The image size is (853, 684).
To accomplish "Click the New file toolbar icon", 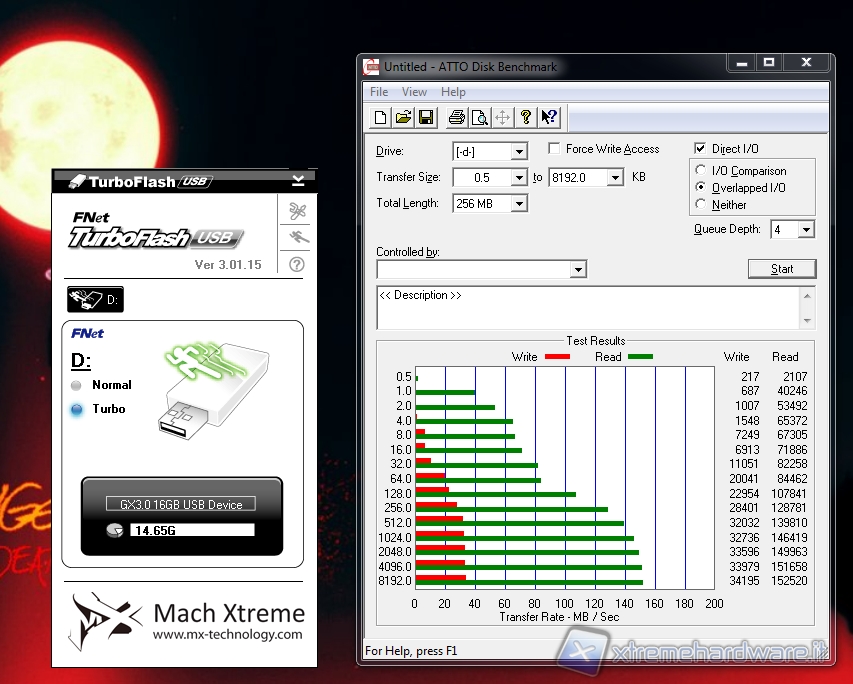I will pos(380,118).
